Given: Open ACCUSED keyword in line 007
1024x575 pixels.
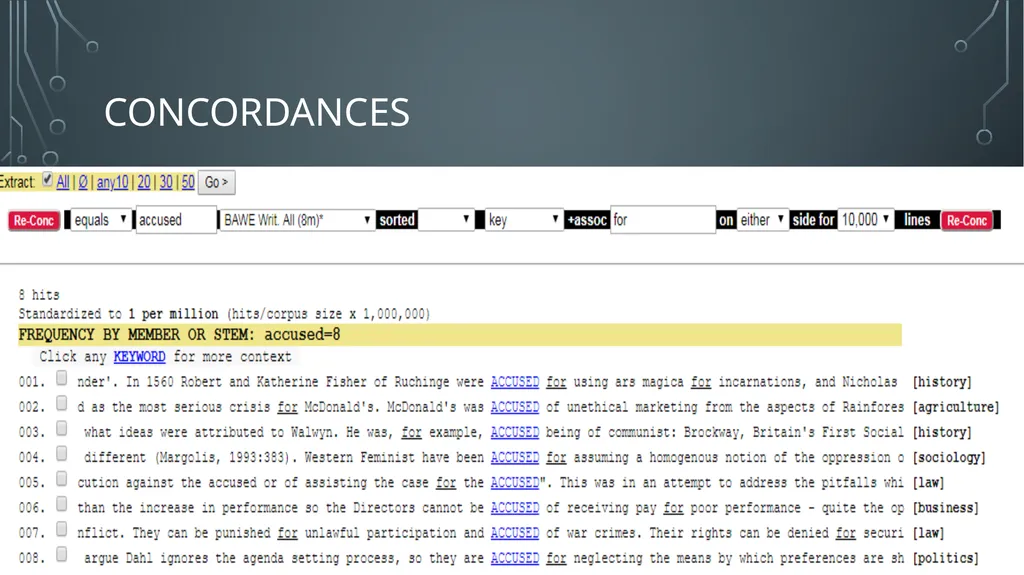Looking at the screenshot, I should tap(515, 533).
